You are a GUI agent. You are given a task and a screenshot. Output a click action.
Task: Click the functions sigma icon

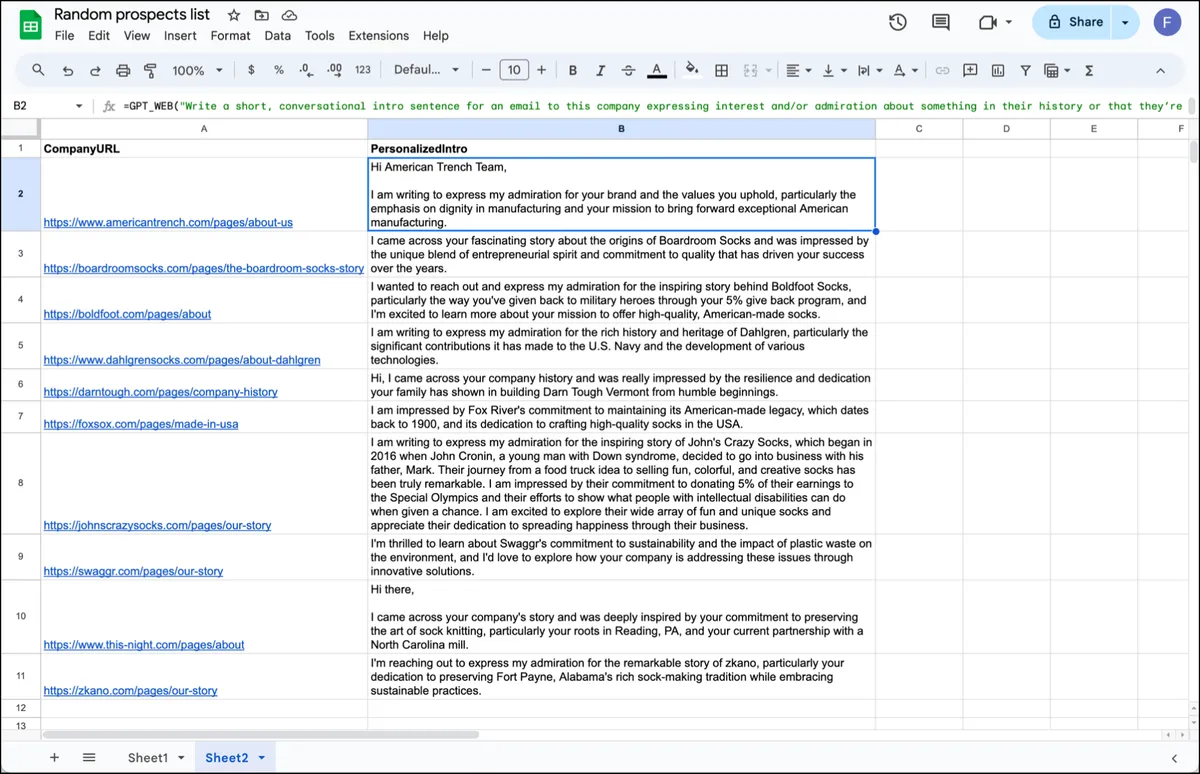coord(1088,70)
